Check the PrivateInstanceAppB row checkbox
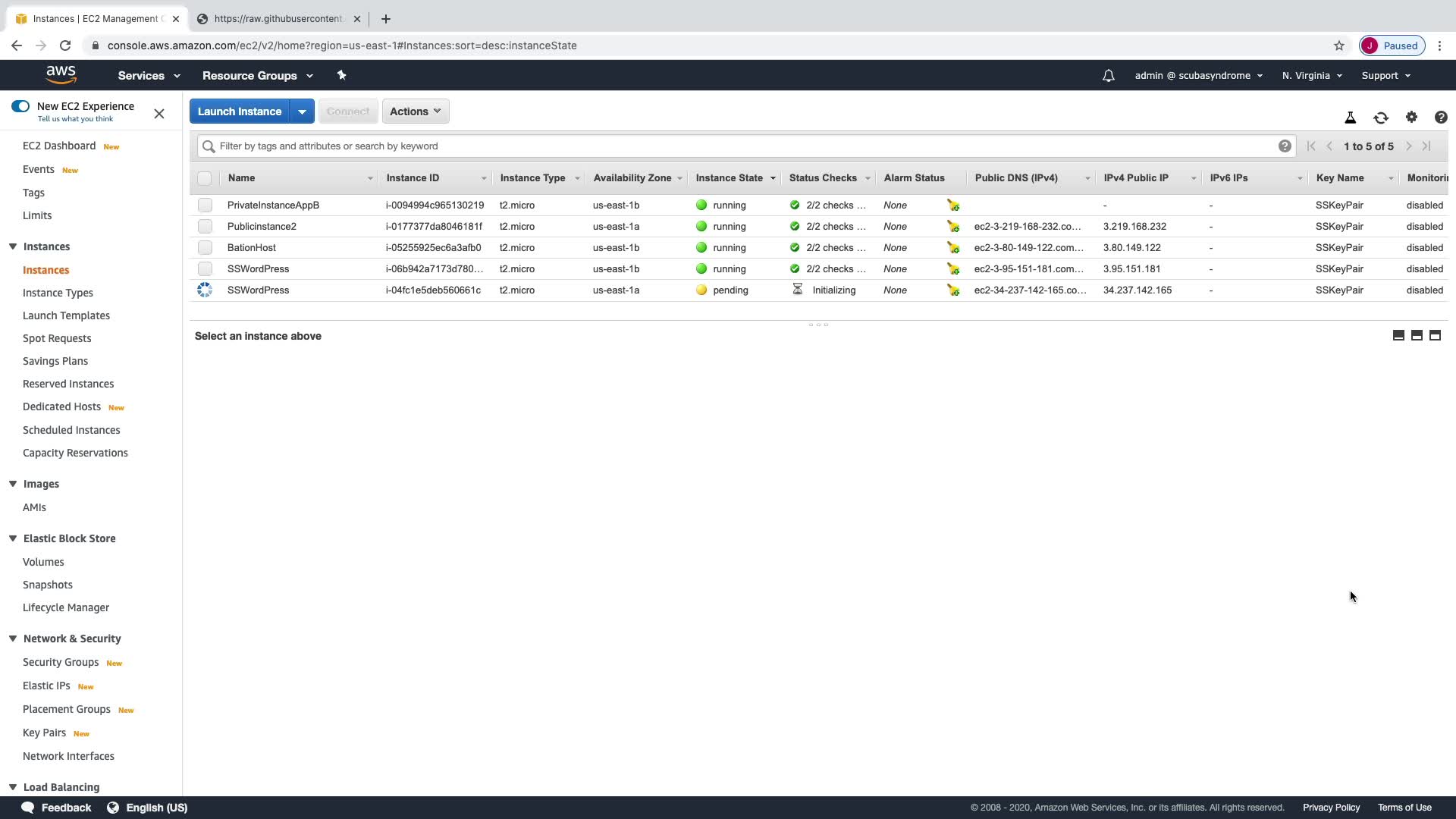The width and height of the screenshot is (1456, 819). (x=205, y=206)
